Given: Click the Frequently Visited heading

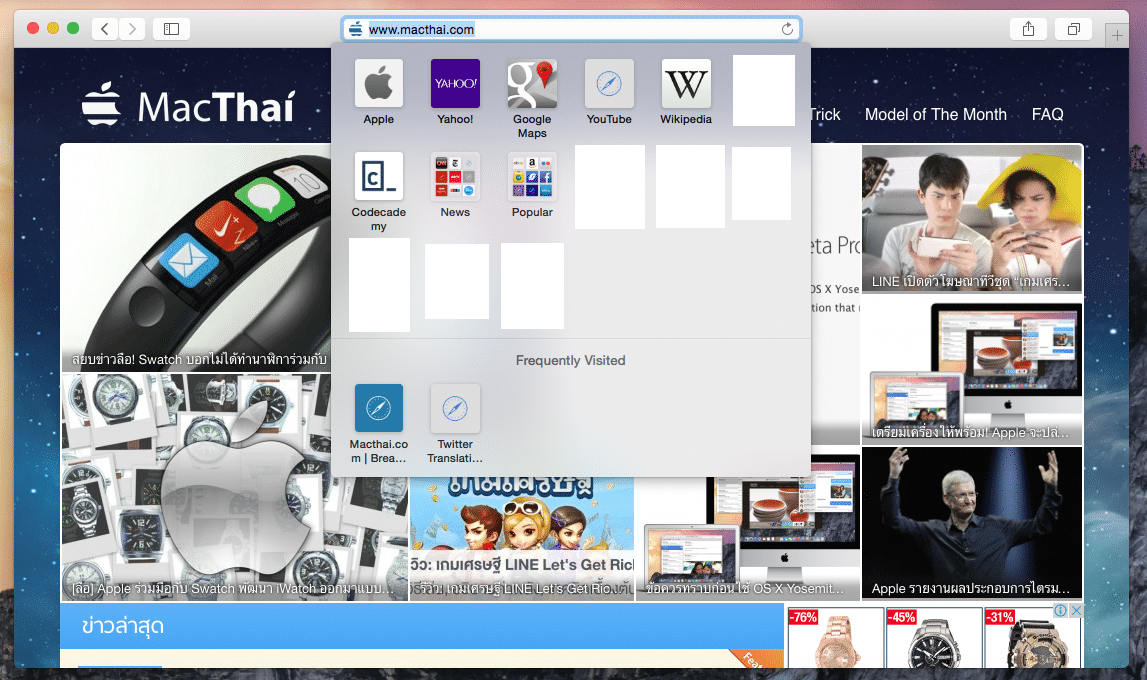Looking at the screenshot, I should point(571,360).
